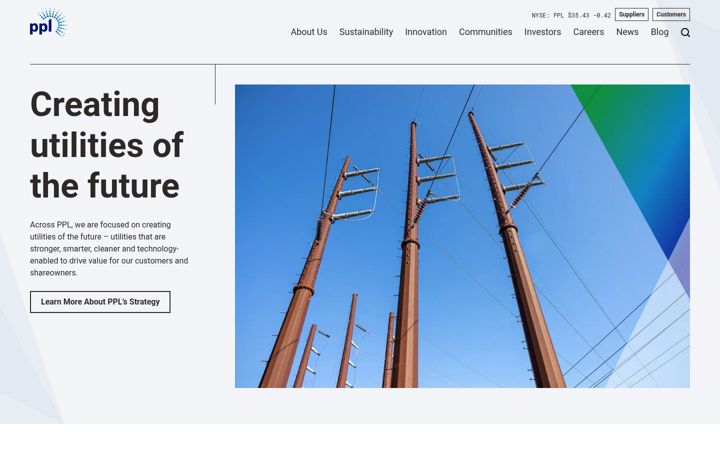Open the About Us menu

[309, 32]
